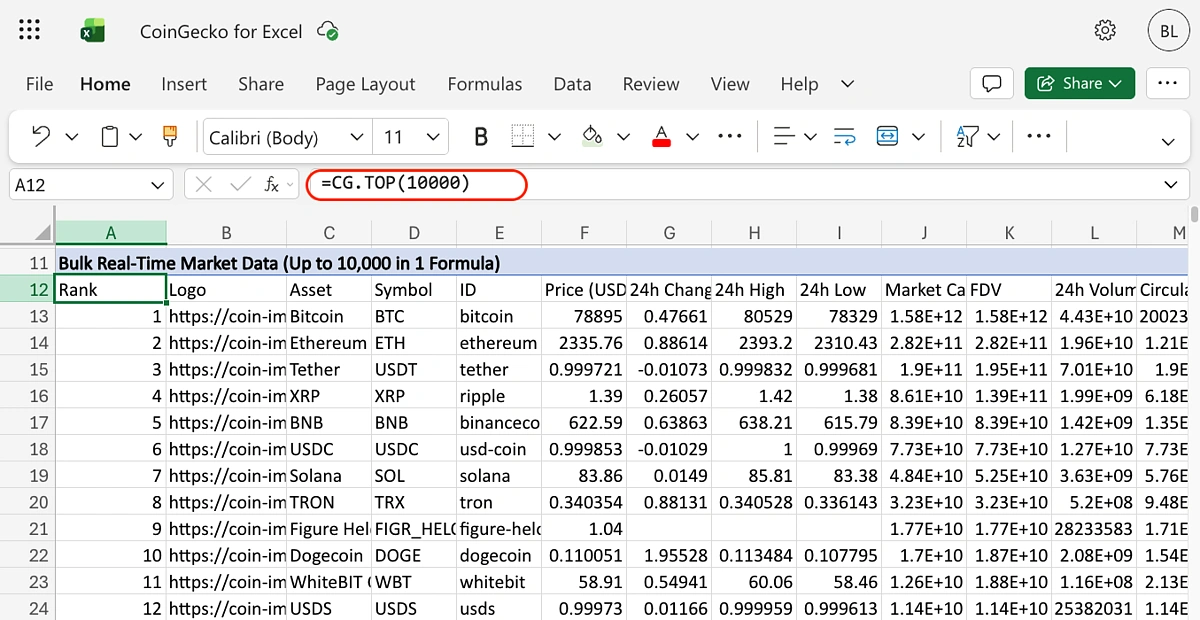
Task: Expand more tabs chevron after Help
Action: (848, 84)
